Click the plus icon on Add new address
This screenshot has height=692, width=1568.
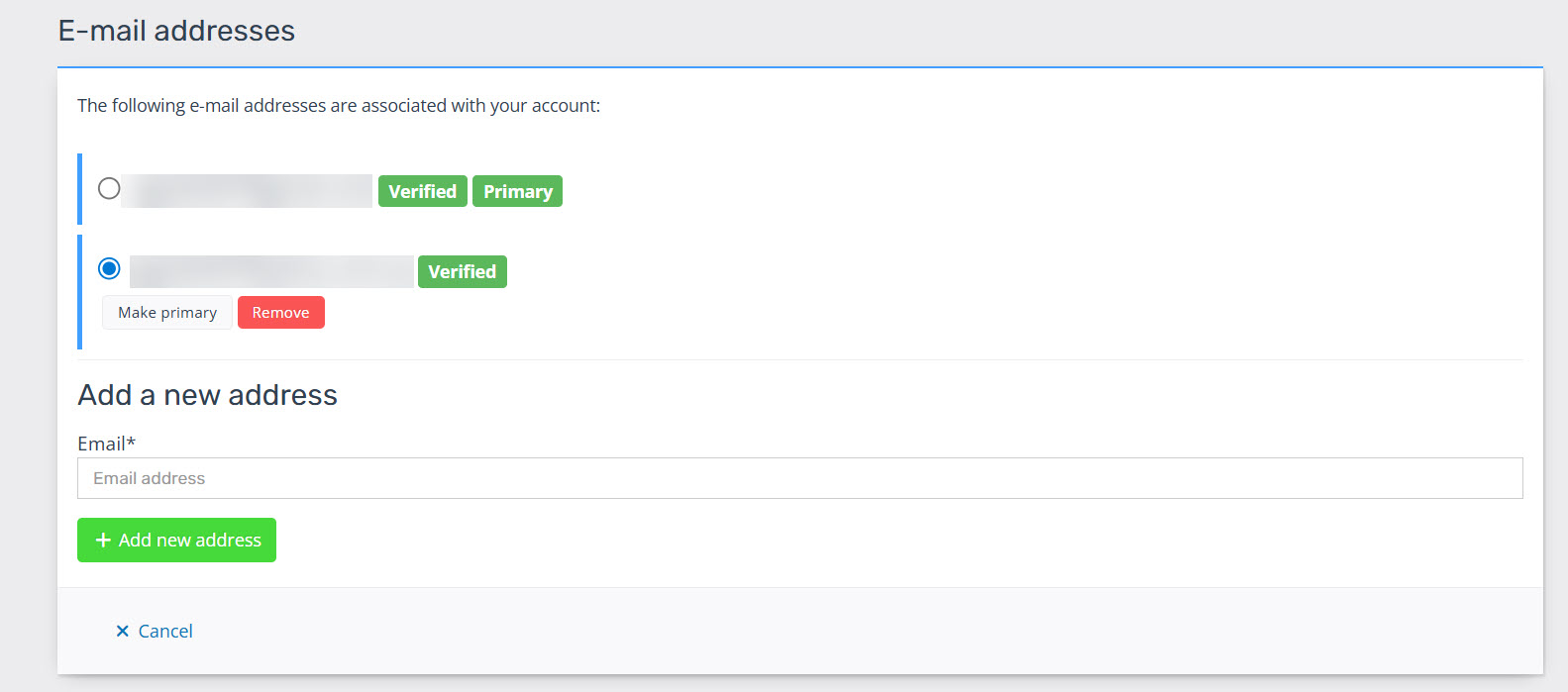click(x=103, y=541)
